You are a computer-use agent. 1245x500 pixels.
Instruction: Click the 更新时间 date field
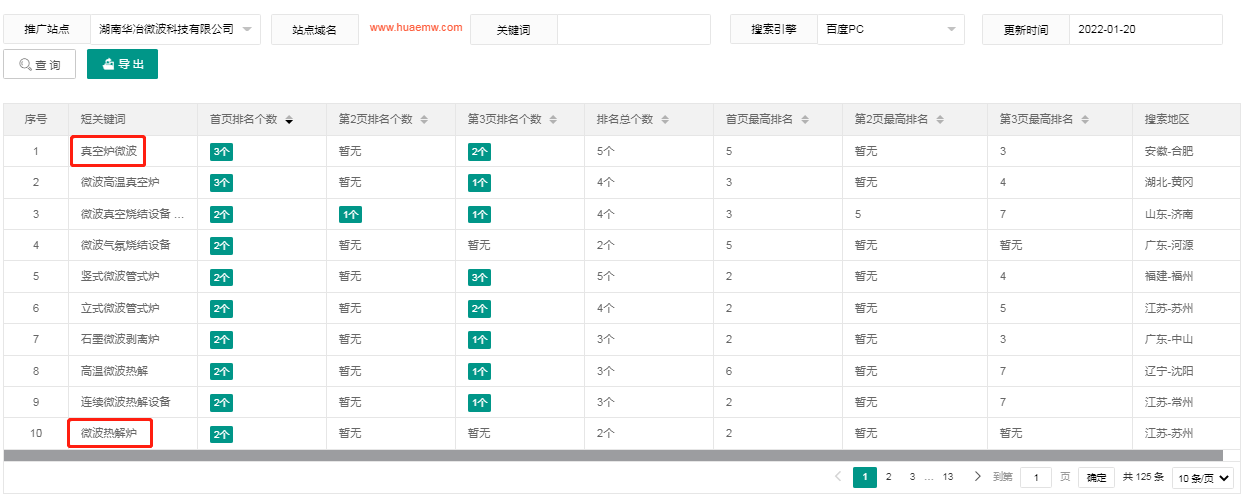pyautogui.click(x=1145, y=30)
